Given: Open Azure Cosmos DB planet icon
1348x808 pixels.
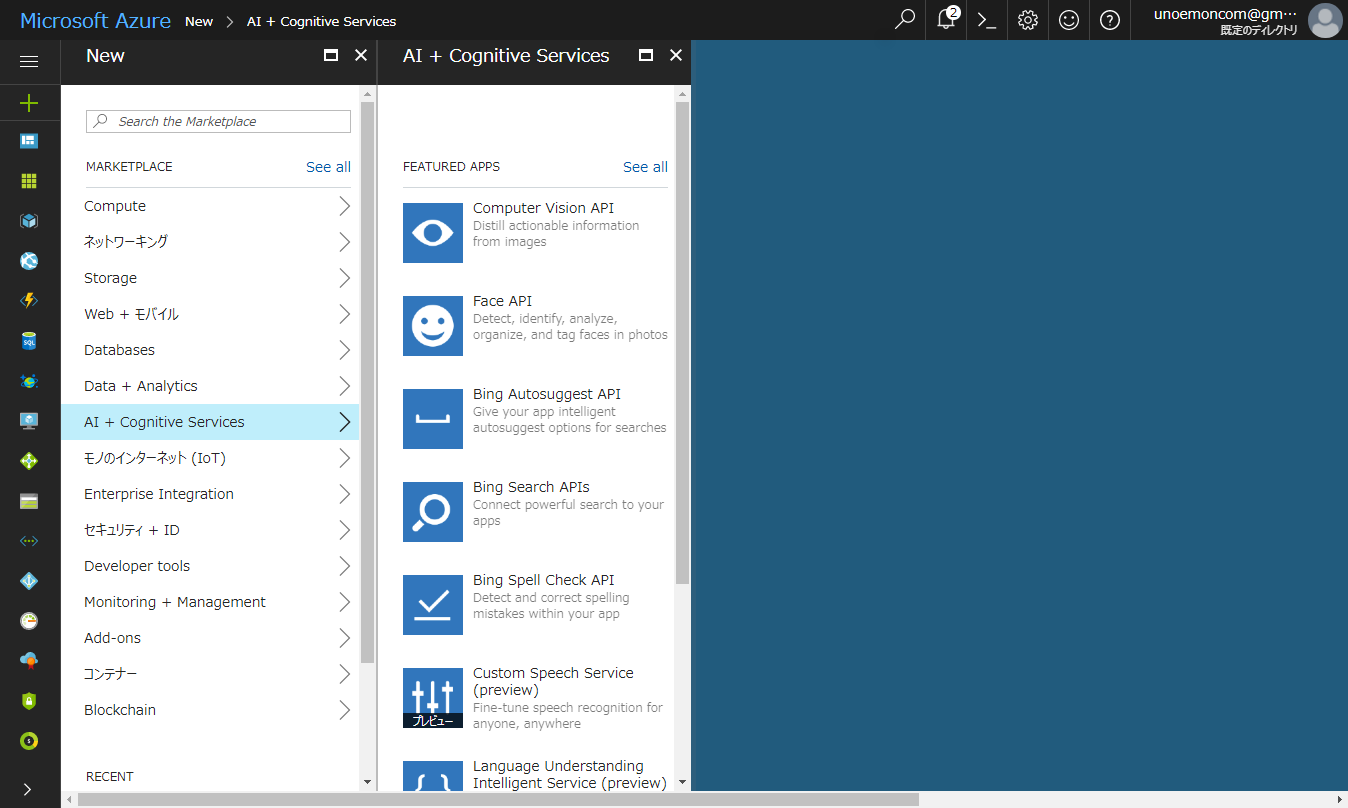Looking at the screenshot, I should pos(29,381).
